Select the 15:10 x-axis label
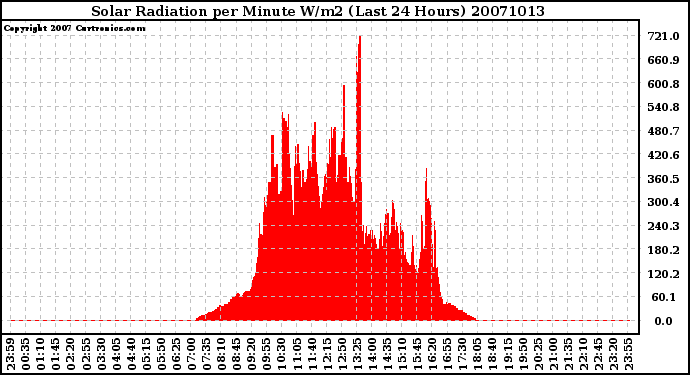This screenshot has width=690, height=375. click(x=402, y=354)
